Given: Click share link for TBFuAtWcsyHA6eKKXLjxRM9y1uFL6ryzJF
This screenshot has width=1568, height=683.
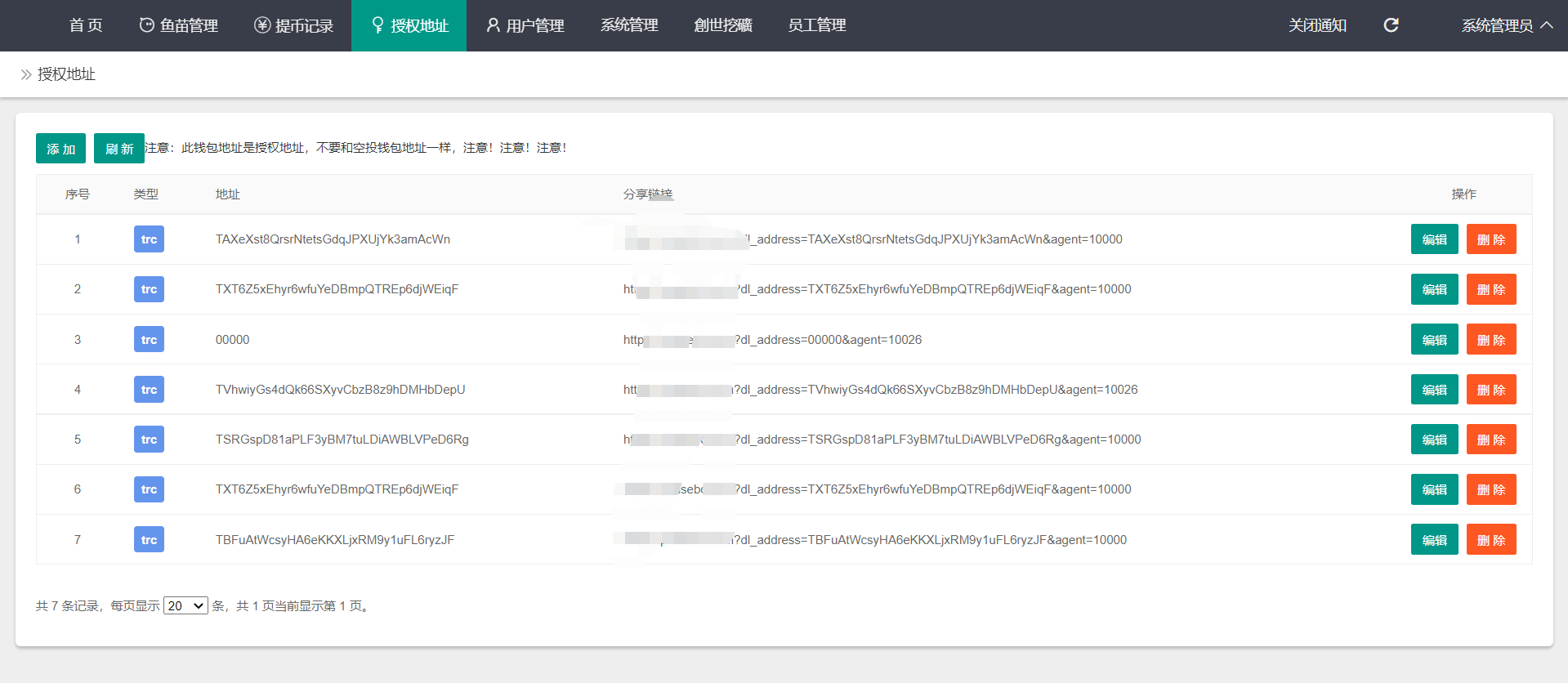Looking at the screenshot, I should coord(874,540).
